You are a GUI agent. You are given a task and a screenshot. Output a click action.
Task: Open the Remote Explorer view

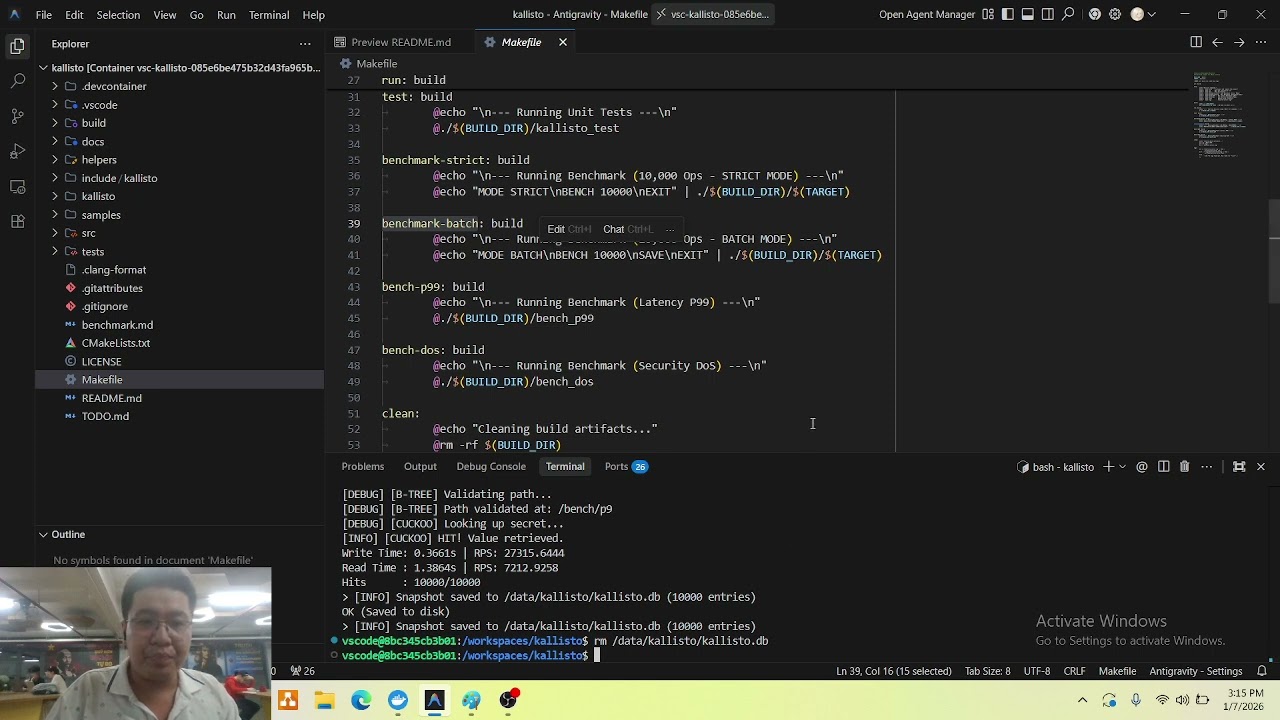pos(17,186)
